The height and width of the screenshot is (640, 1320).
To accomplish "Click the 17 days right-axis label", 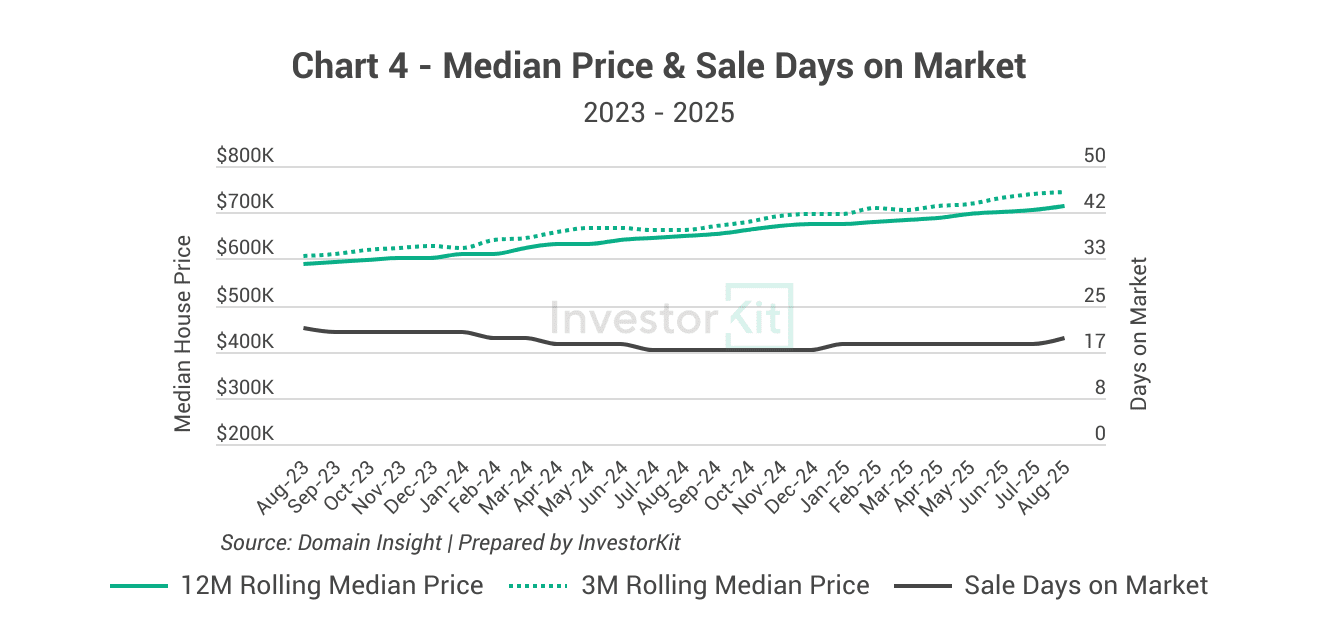I will pos(1095,342).
